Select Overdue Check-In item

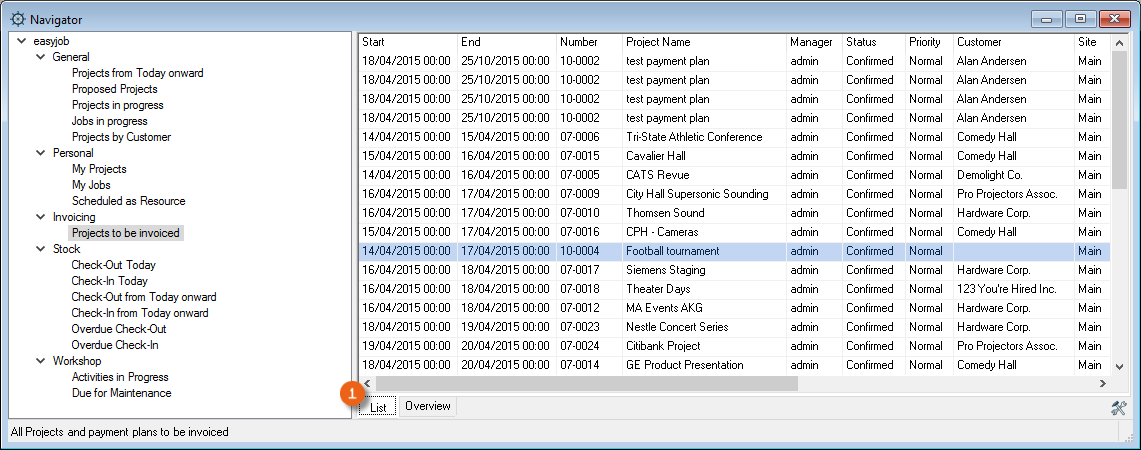[x=114, y=345]
